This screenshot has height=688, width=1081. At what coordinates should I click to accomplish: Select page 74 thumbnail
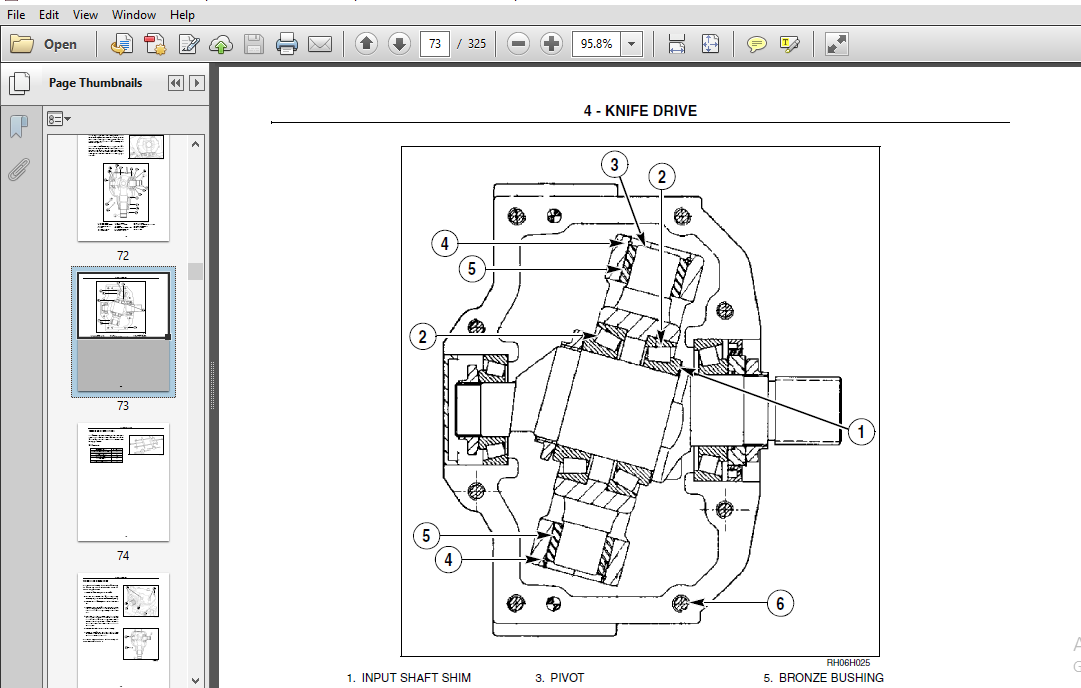[123, 482]
